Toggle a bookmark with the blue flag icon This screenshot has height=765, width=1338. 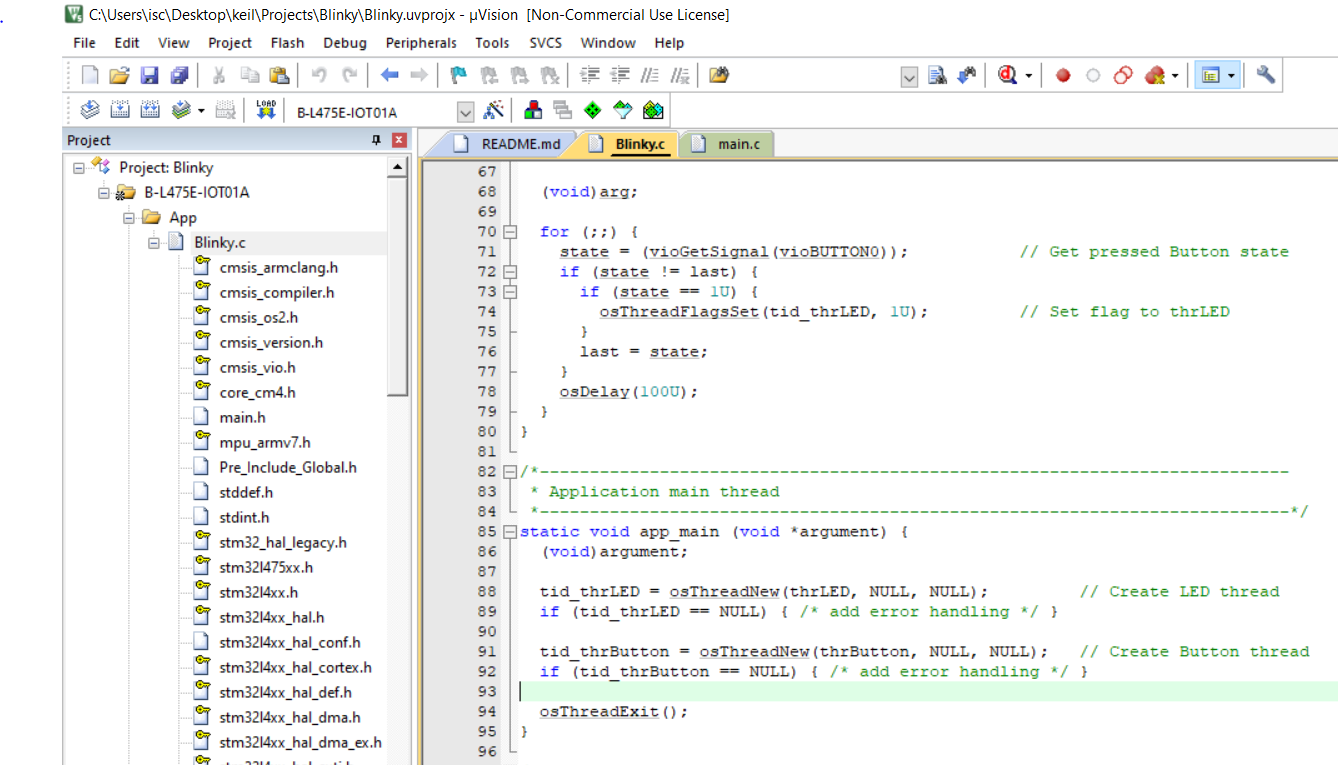pos(459,76)
